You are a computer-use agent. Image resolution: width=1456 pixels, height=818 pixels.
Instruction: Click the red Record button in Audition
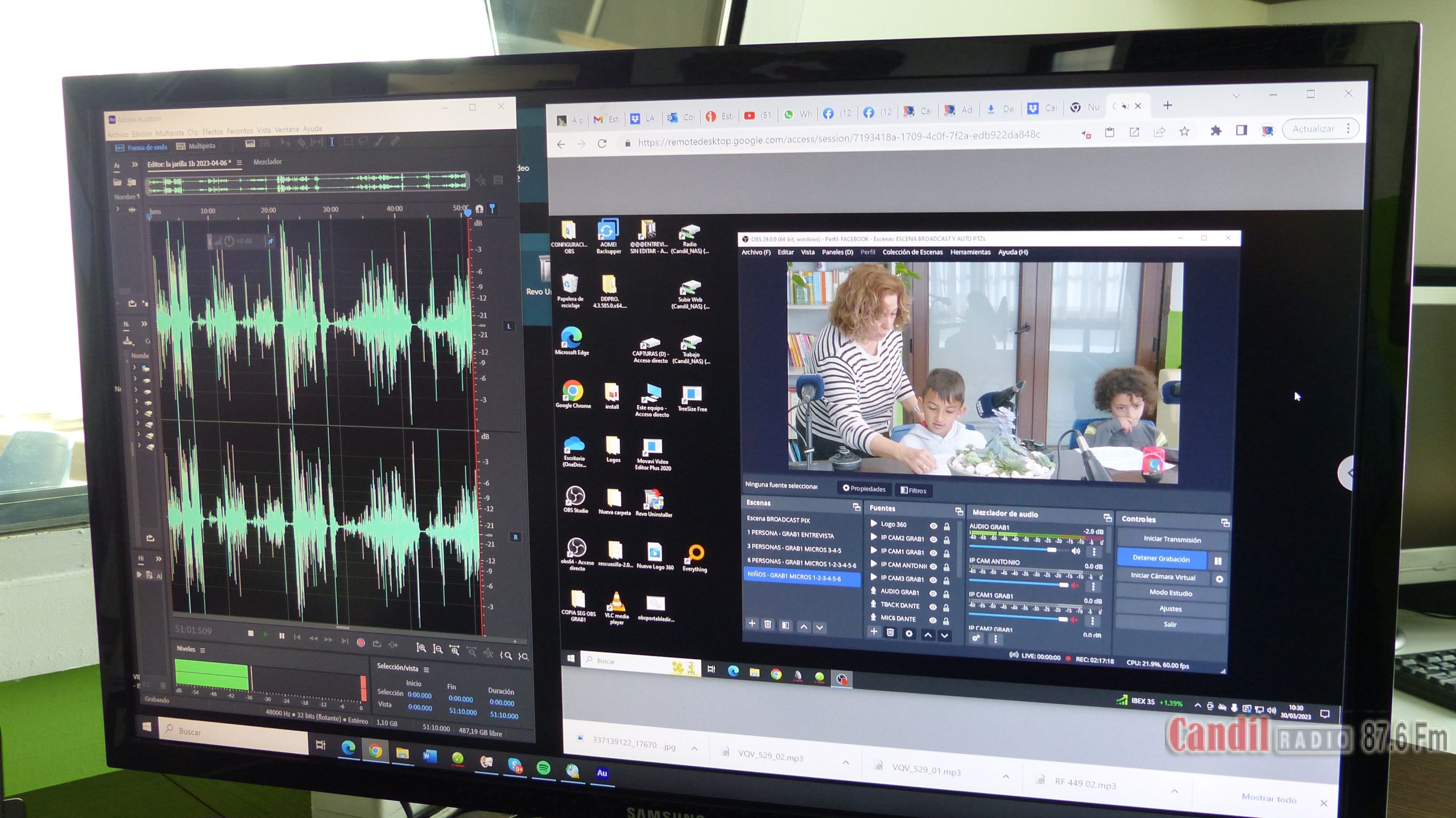point(361,642)
